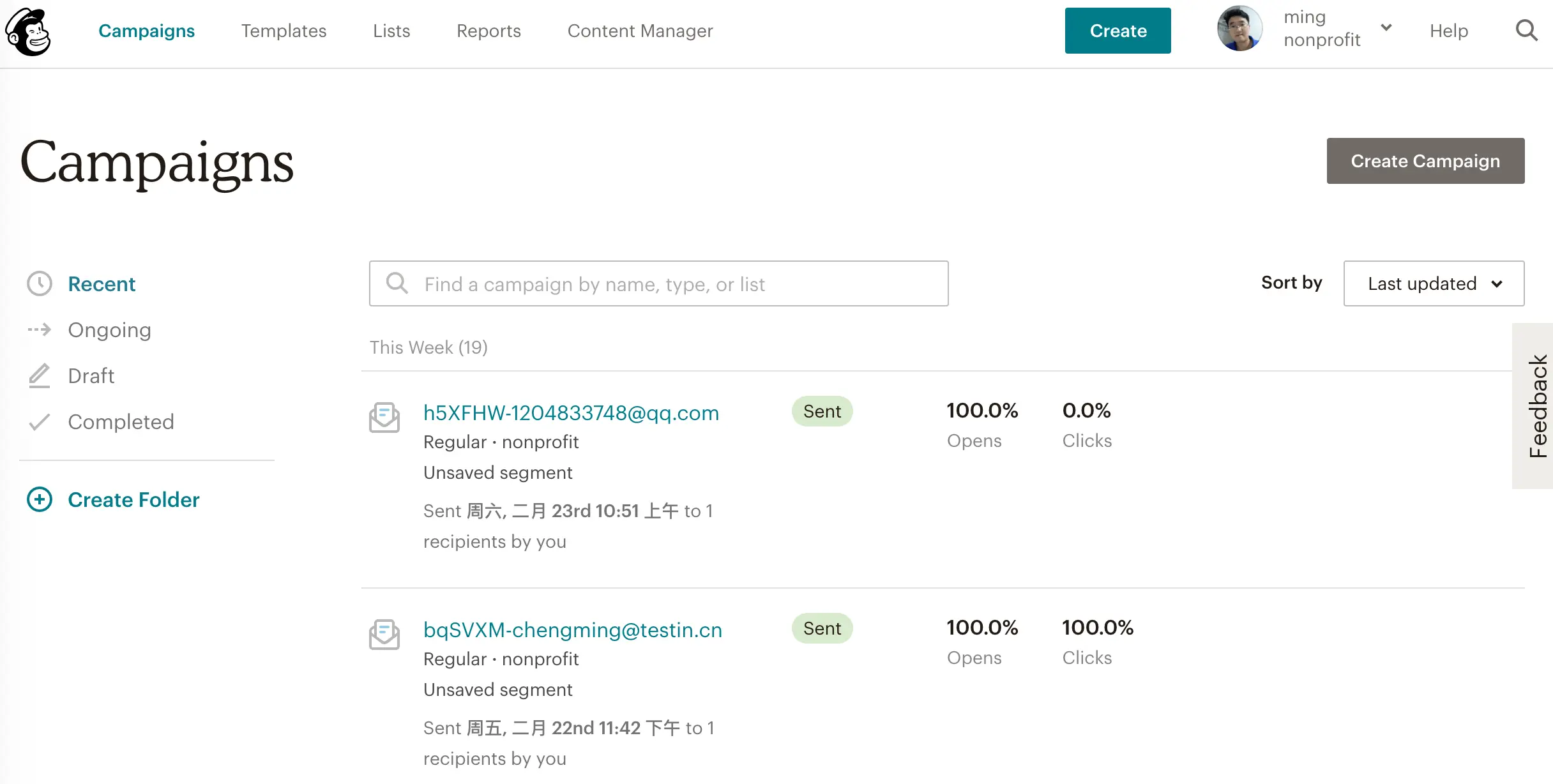Click the teal Create button

coord(1117,31)
